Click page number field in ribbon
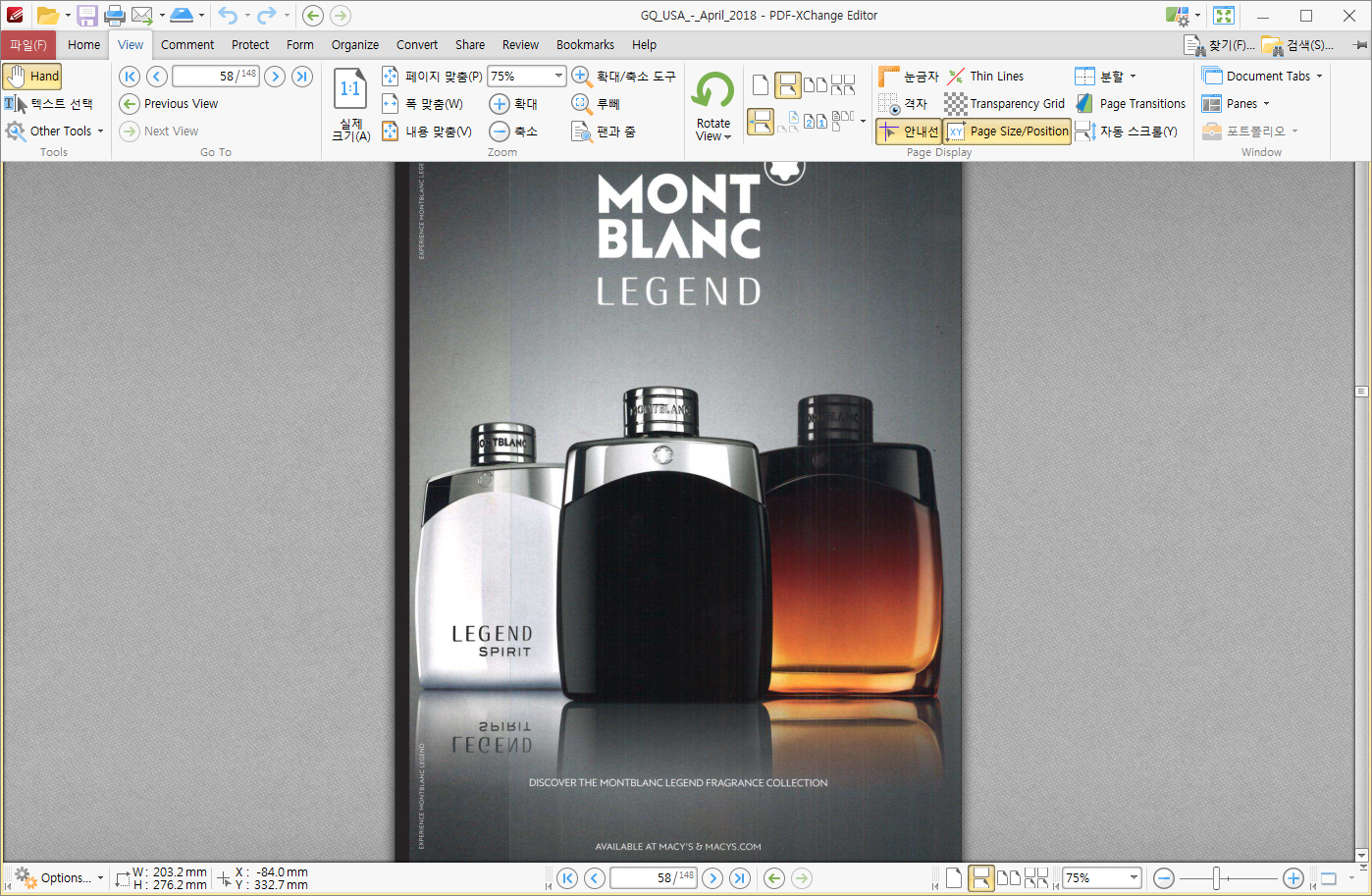 (x=216, y=76)
